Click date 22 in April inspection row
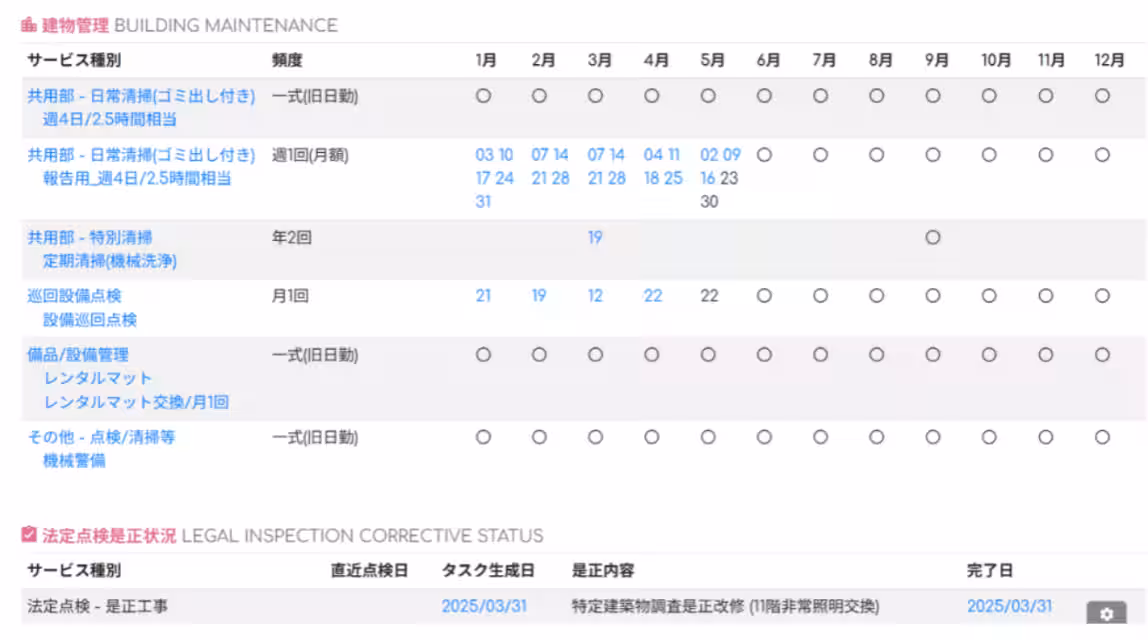The height and width of the screenshot is (640, 1148). point(653,296)
